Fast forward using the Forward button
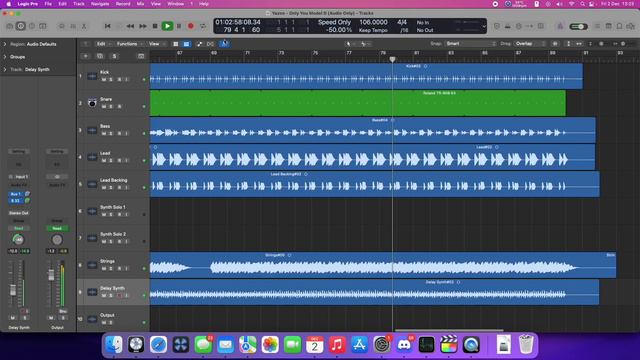 point(142,26)
